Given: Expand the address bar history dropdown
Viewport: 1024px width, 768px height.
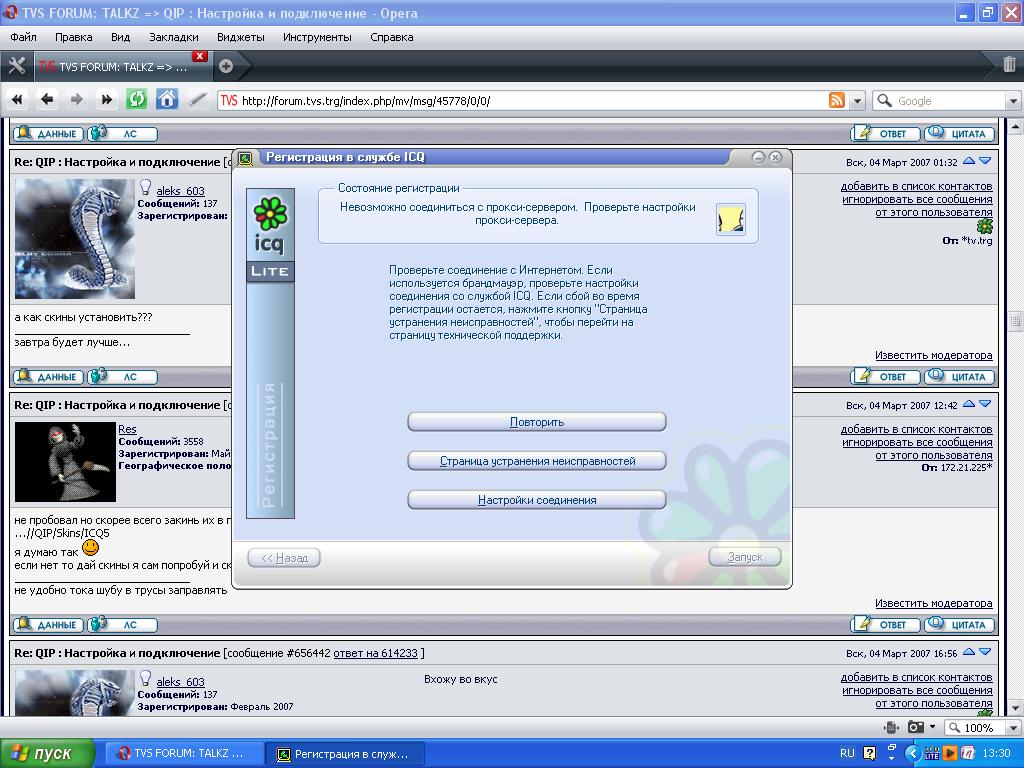Looking at the screenshot, I should 858,101.
